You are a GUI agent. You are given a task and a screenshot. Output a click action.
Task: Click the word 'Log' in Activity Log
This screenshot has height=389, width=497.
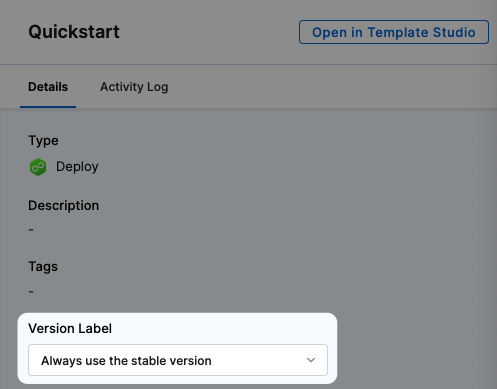coord(158,87)
